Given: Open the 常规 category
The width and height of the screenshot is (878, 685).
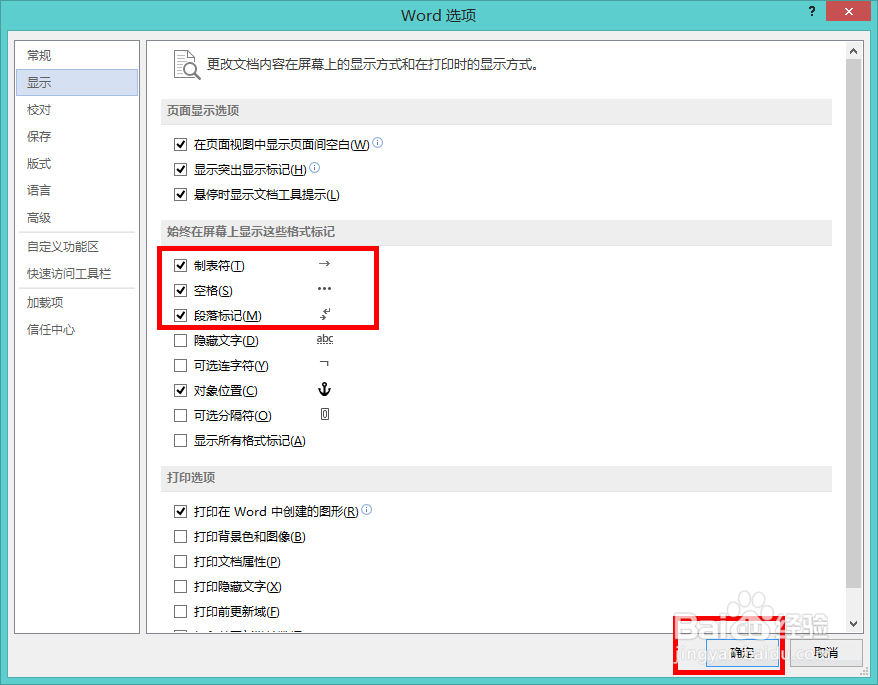Looking at the screenshot, I should click(77, 55).
